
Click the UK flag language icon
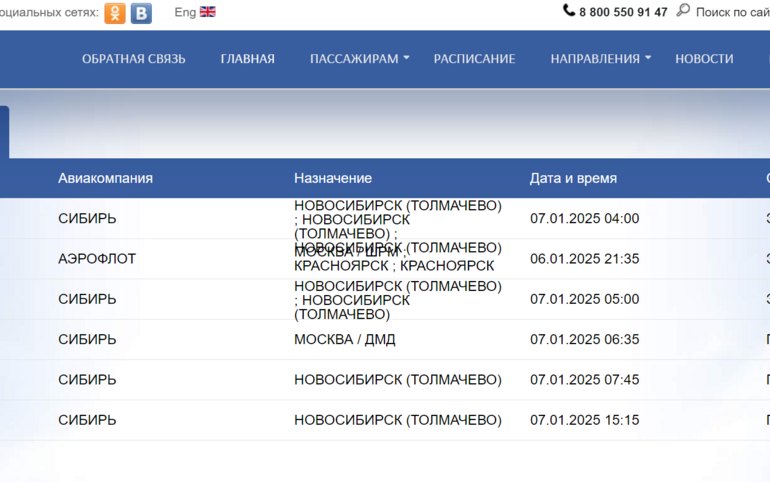208,12
